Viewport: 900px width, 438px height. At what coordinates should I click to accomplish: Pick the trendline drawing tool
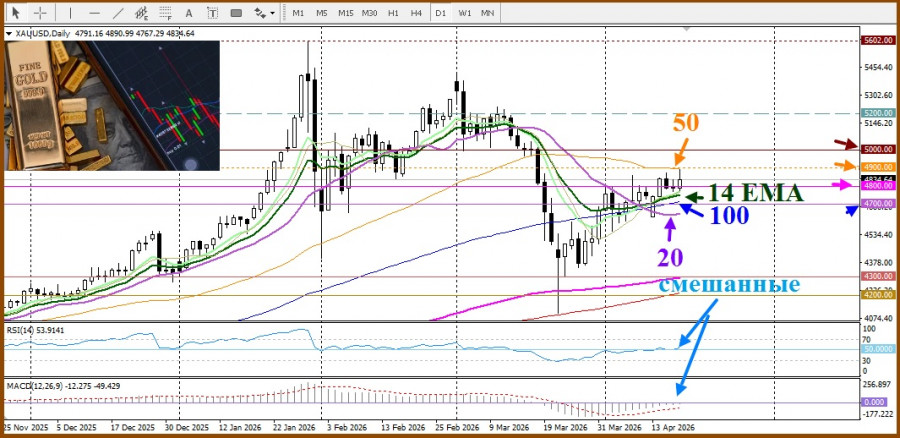point(119,13)
